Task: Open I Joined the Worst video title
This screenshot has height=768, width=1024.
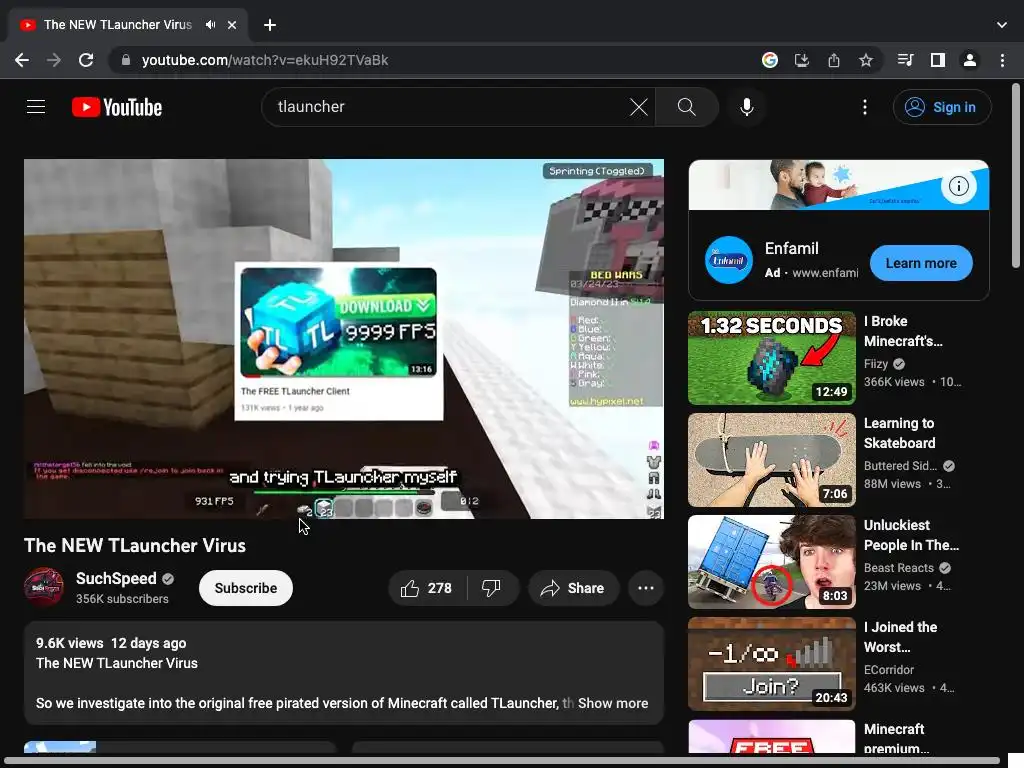Action: (901, 637)
